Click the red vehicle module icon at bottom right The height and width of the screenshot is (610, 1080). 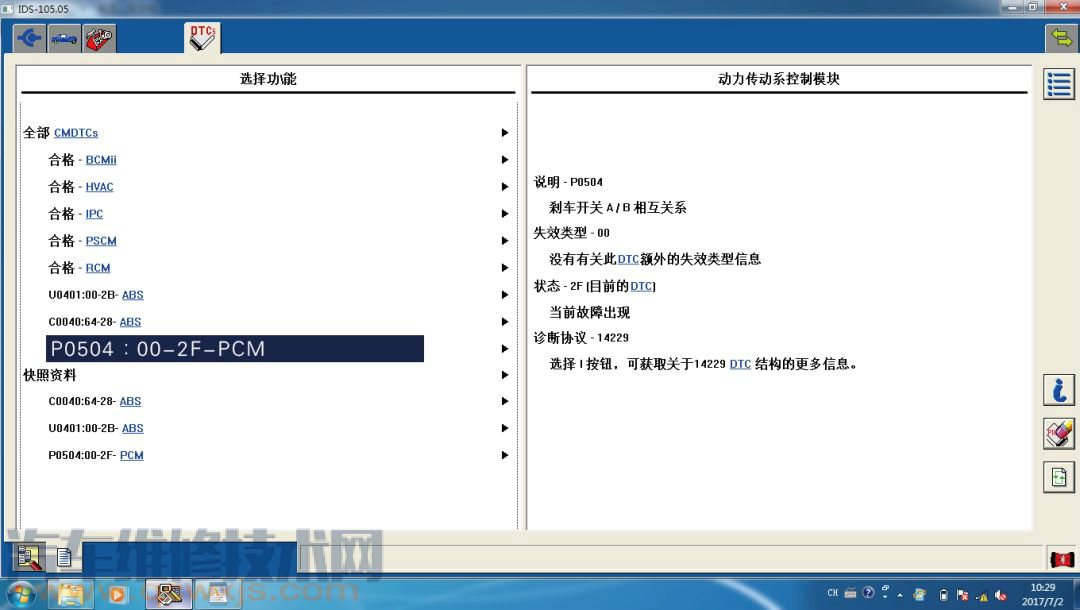click(1061, 558)
